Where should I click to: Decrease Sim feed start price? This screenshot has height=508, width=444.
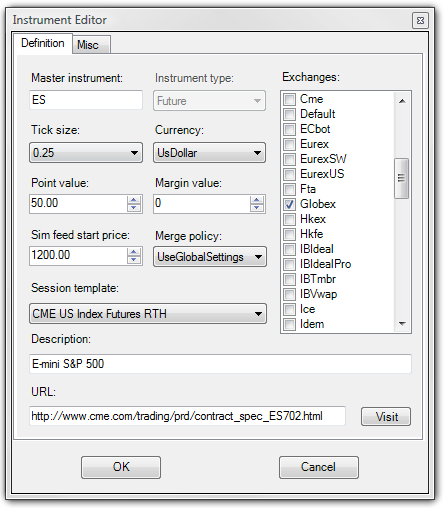tap(134, 259)
